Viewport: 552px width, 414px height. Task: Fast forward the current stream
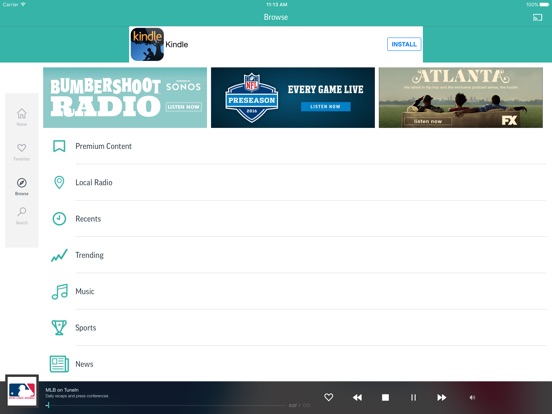pos(441,397)
